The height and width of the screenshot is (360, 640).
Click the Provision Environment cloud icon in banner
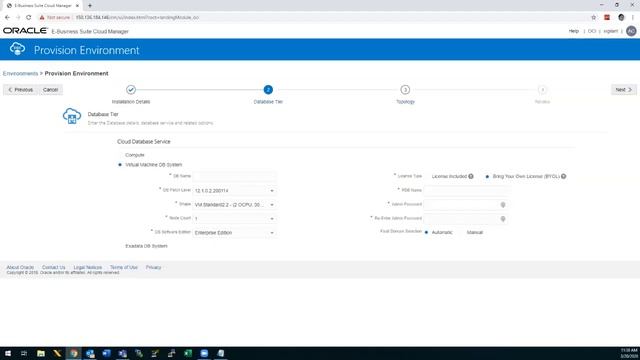coord(17,49)
